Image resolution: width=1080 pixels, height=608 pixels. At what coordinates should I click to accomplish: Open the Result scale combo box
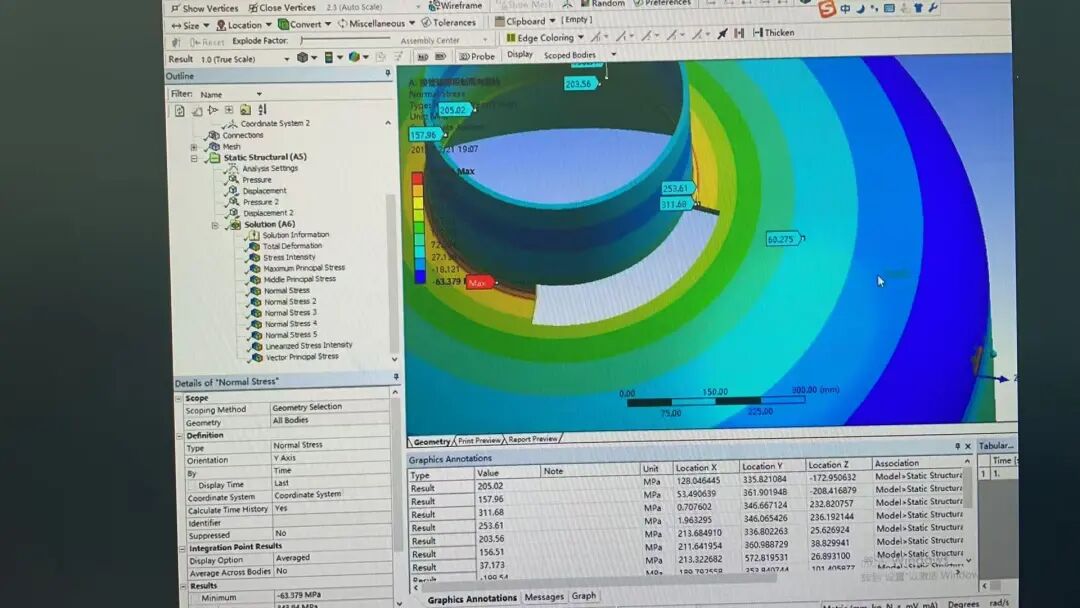coord(244,59)
